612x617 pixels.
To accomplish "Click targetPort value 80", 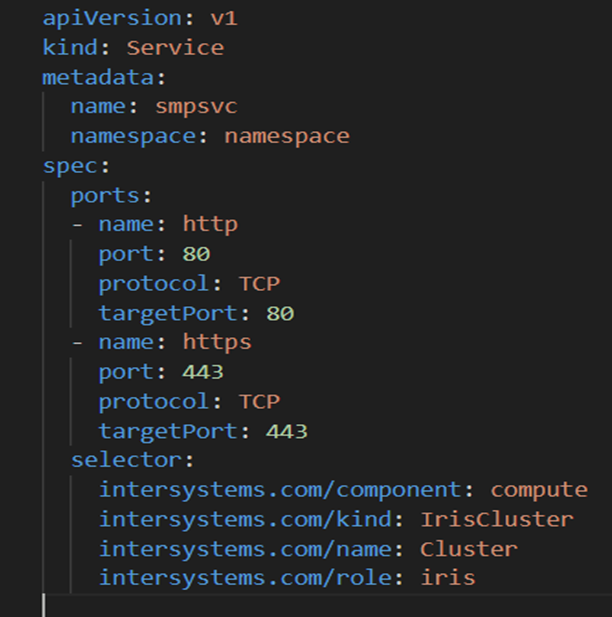I will [x=280, y=314].
